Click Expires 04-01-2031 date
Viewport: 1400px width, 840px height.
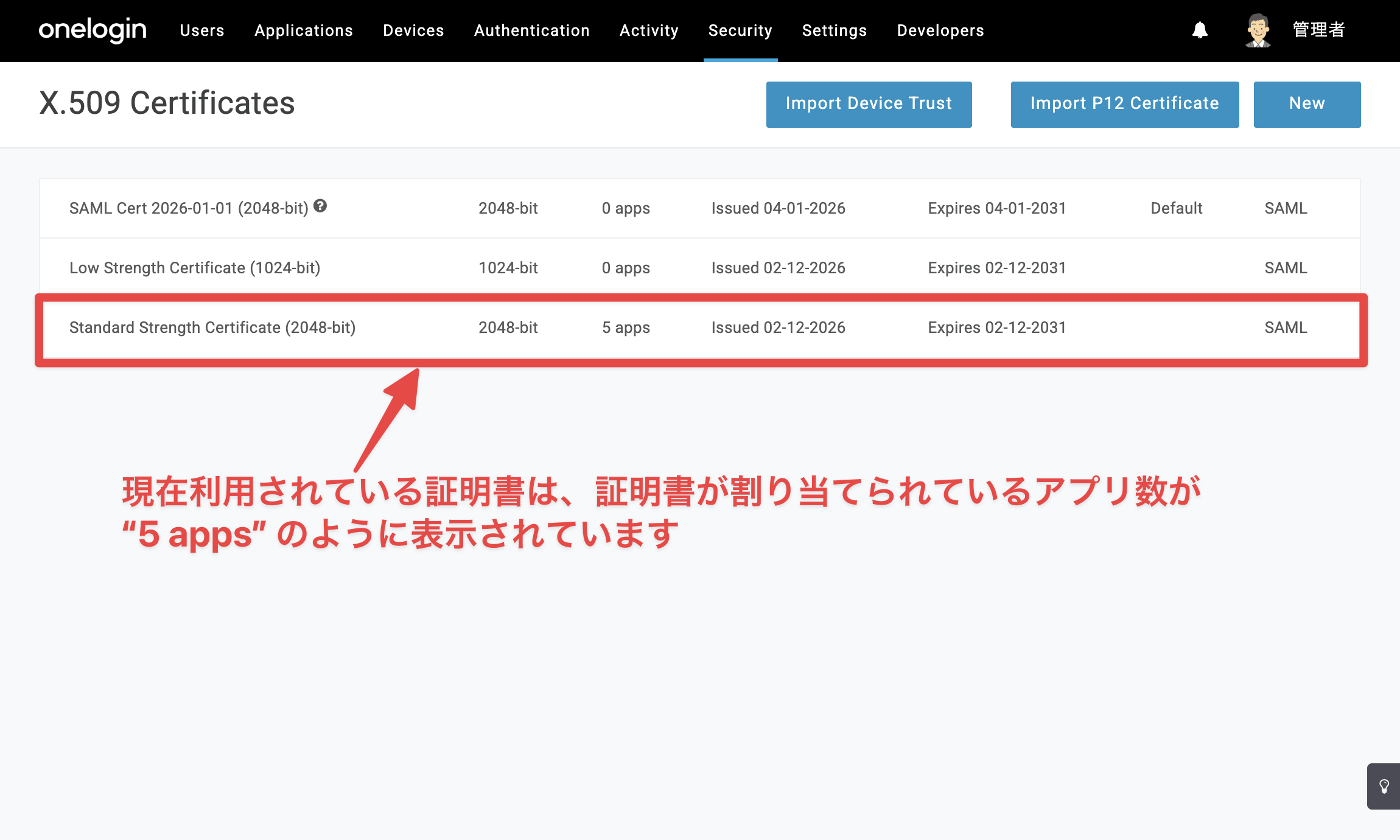coord(997,208)
